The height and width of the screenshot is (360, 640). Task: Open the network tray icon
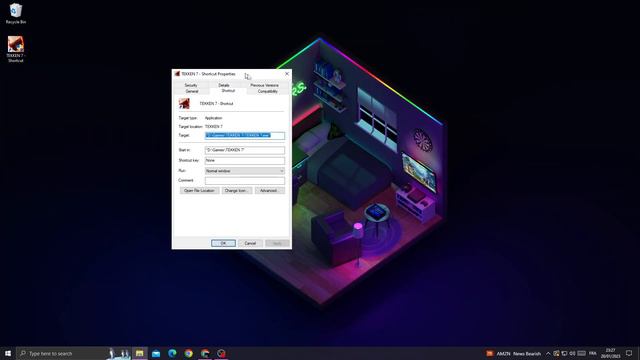point(564,353)
